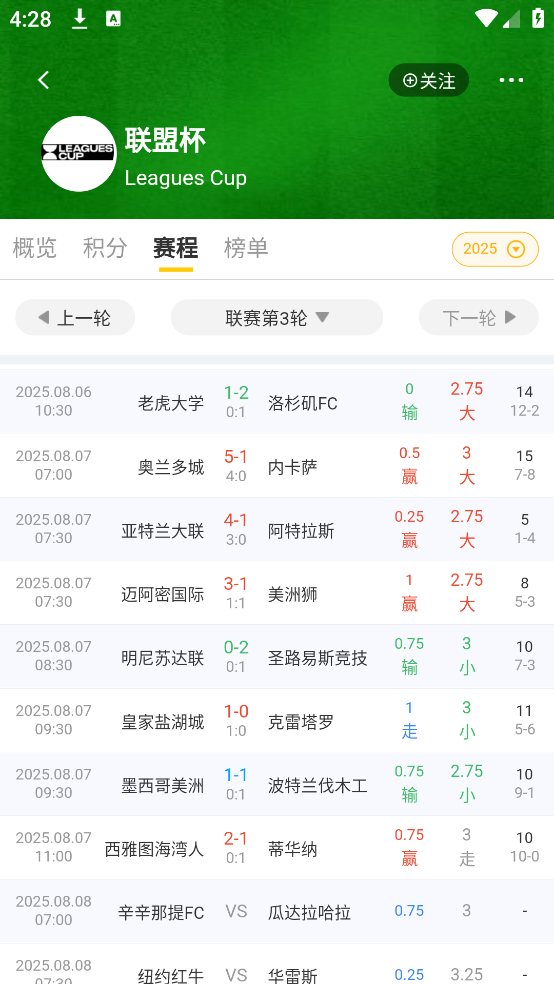Screen dimensions: 554x984
Task: Click the Wi-Fi status icon
Action: (486, 18)
